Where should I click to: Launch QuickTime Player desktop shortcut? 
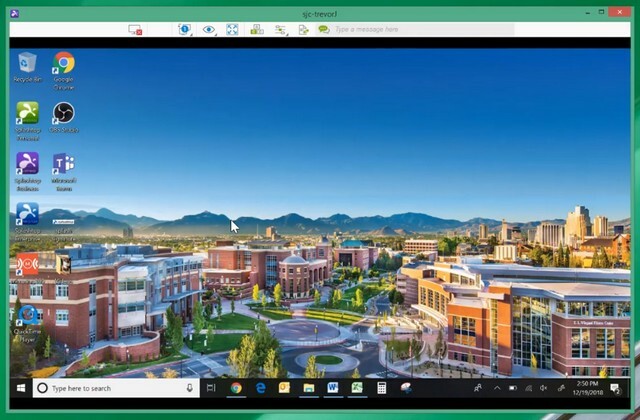pos(27,316)
